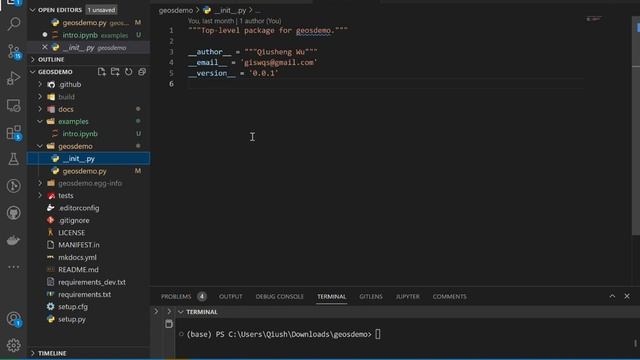
Task: Switch to the GITLENS tab
Action: 371,296
